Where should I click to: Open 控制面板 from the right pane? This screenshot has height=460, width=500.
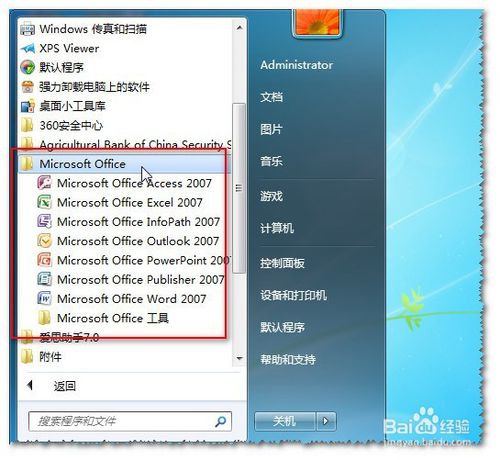(x=282, y=263)
